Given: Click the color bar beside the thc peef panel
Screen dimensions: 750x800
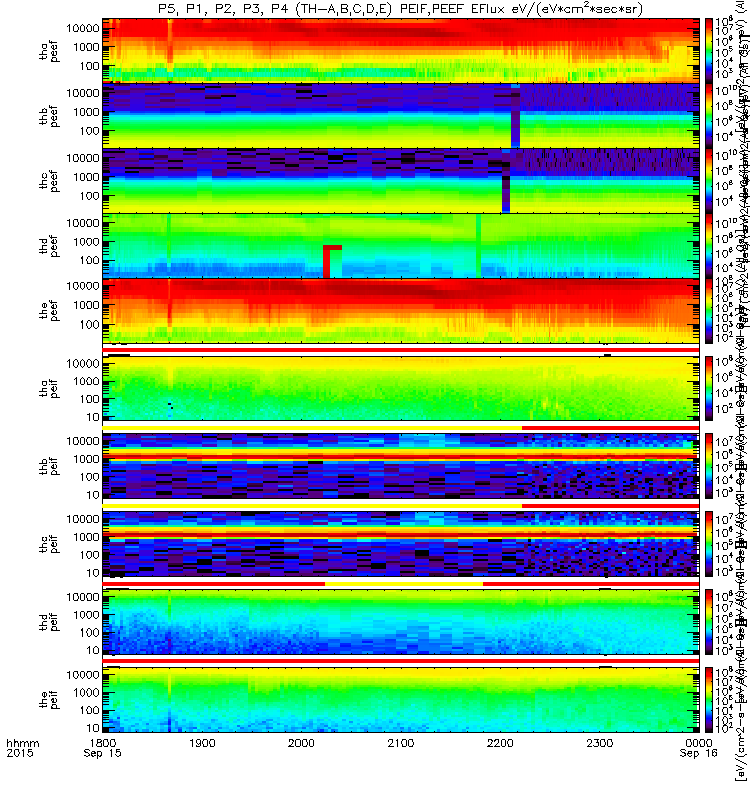Looking at the screenshot, I should [x=709, y=181].
